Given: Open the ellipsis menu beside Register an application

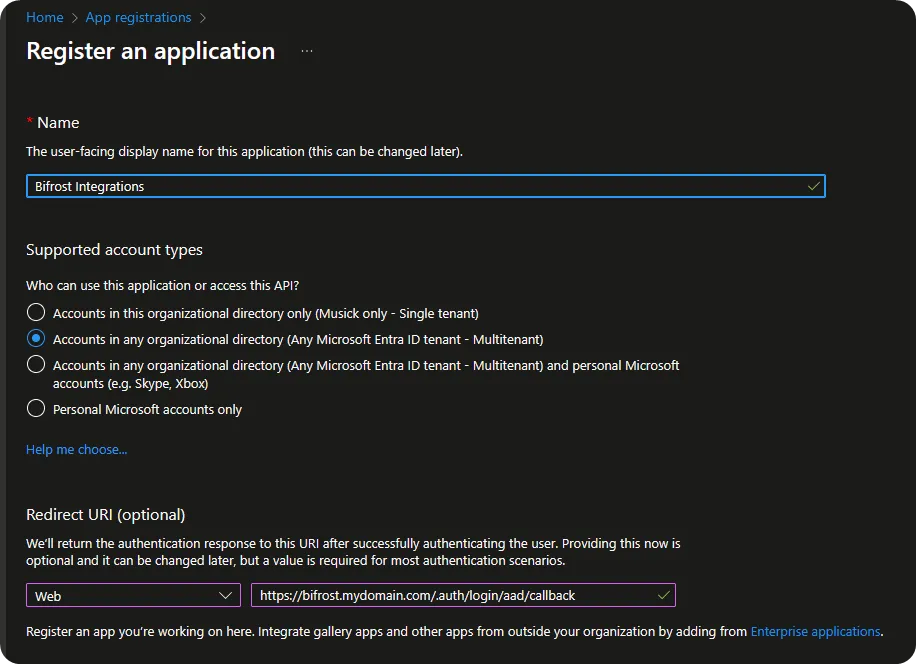Looking at the screenshot, I should coord(307,51).
